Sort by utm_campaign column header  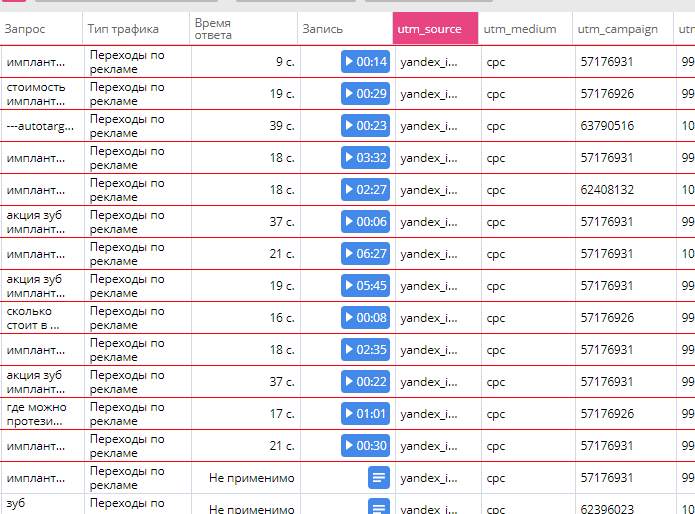(623, 29)
